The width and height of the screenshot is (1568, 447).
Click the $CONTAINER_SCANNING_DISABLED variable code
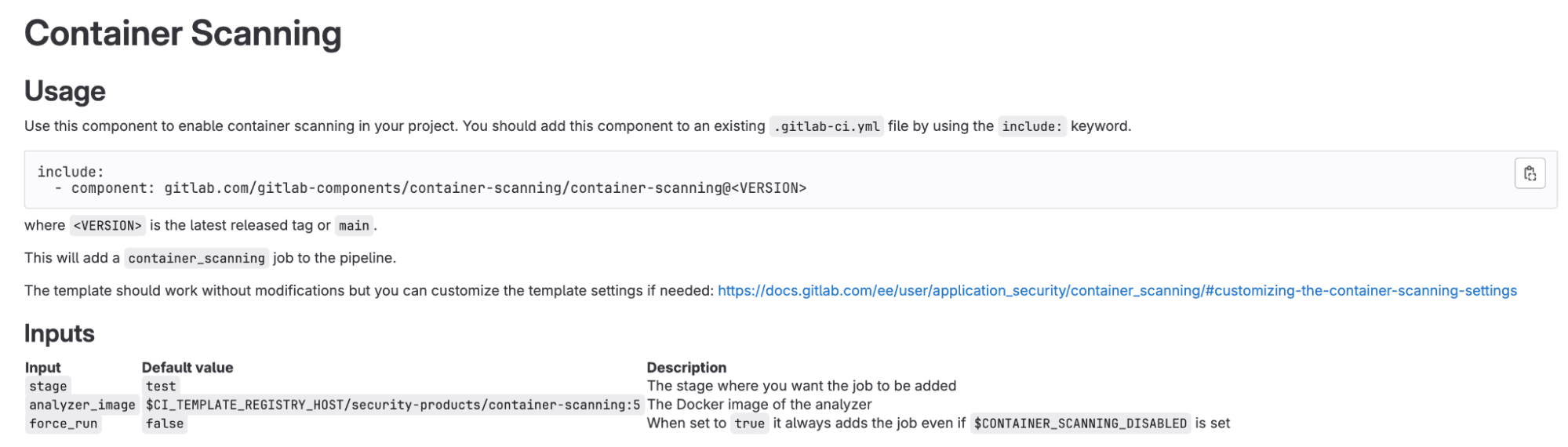1080,423
